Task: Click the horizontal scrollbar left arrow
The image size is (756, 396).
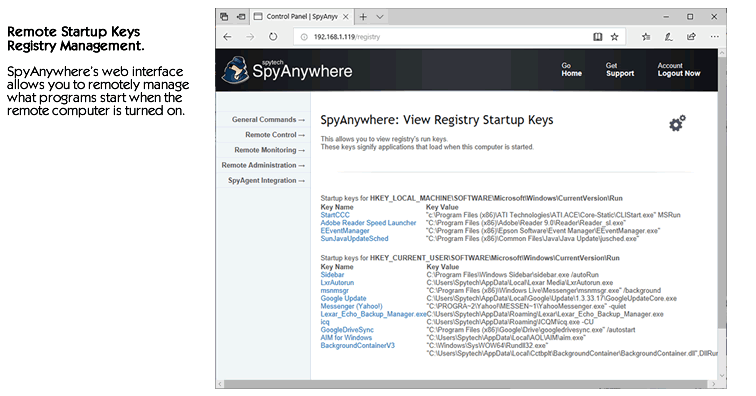Action: click(x=220, y=384)
